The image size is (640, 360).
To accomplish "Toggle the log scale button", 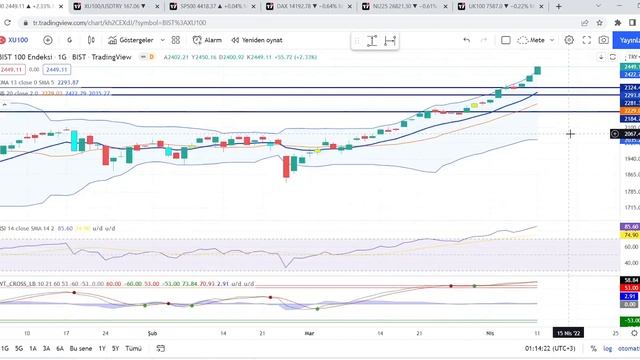I will click(x=608, y=349).
